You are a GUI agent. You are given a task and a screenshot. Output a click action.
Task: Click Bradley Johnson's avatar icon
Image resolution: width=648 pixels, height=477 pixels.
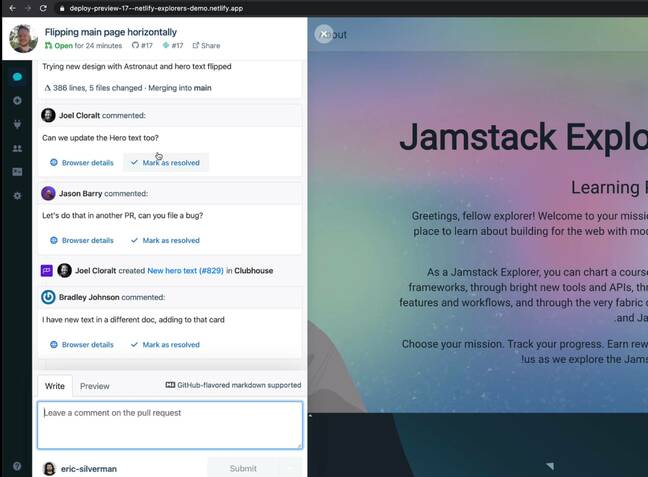(48, 297)
